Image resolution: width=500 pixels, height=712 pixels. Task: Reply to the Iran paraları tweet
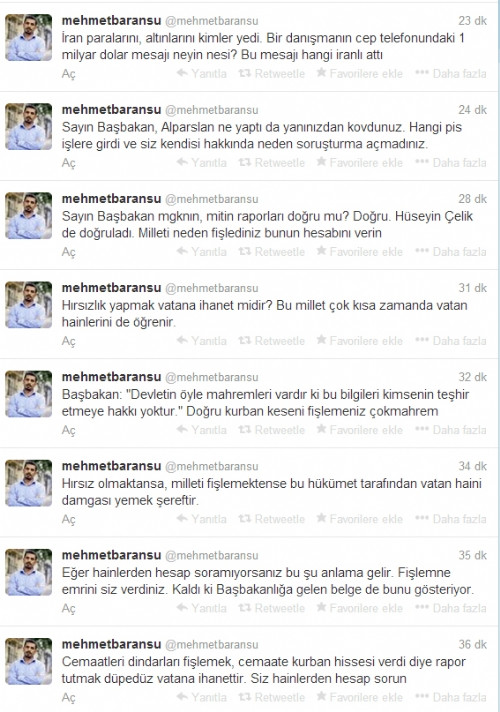(x=202, y=74)
